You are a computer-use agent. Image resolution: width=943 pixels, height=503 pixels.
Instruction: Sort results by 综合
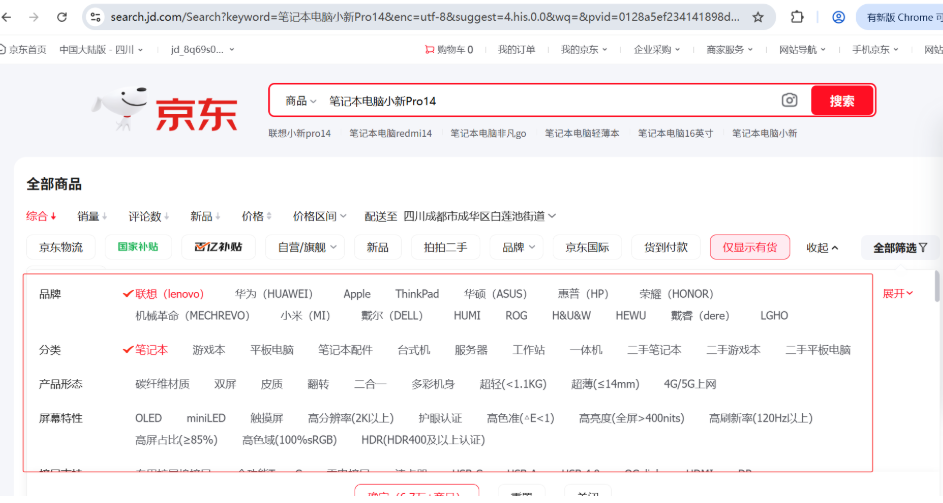(x=41, y=216)
